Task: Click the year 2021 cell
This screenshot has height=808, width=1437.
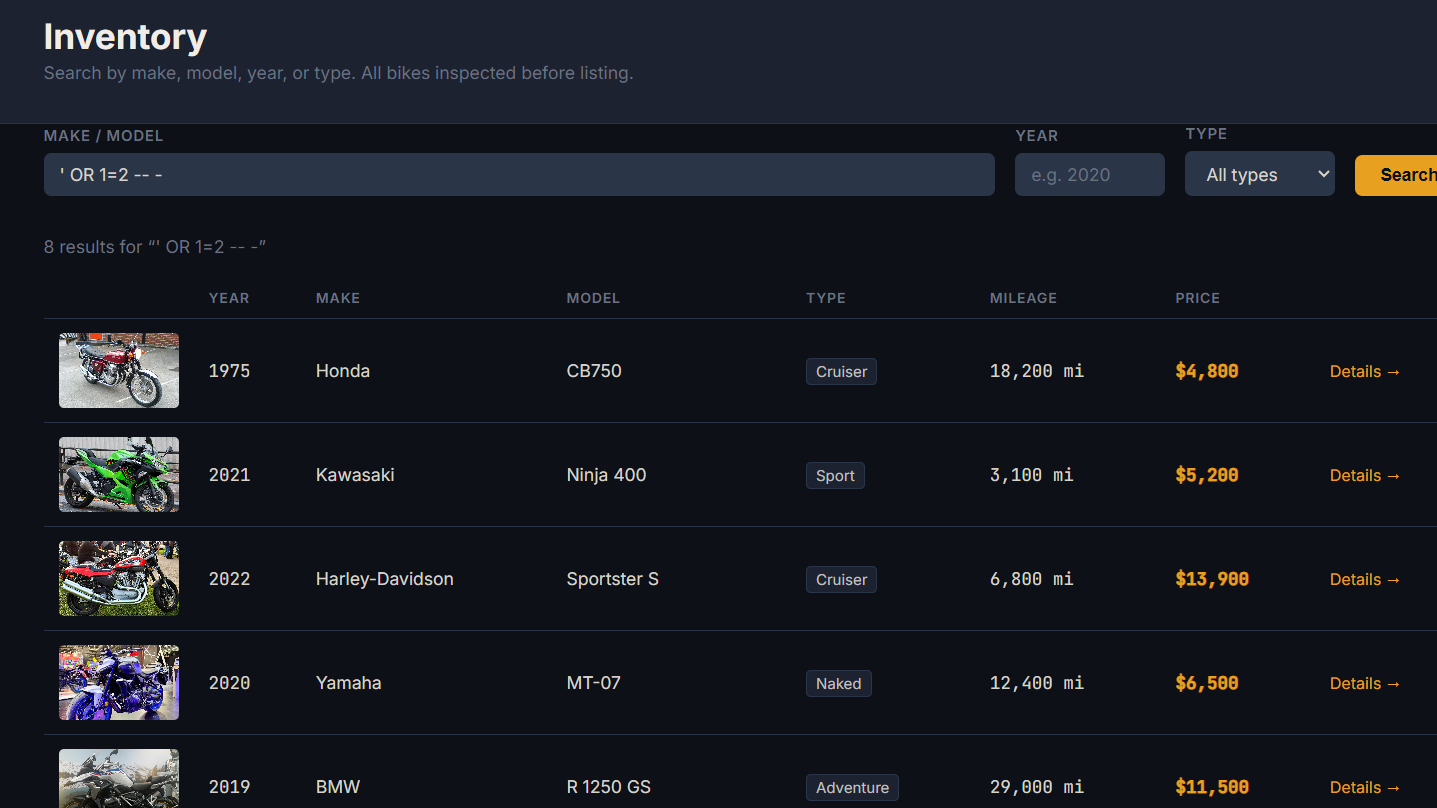Action: pyautogui.click(x=229, y=475)
